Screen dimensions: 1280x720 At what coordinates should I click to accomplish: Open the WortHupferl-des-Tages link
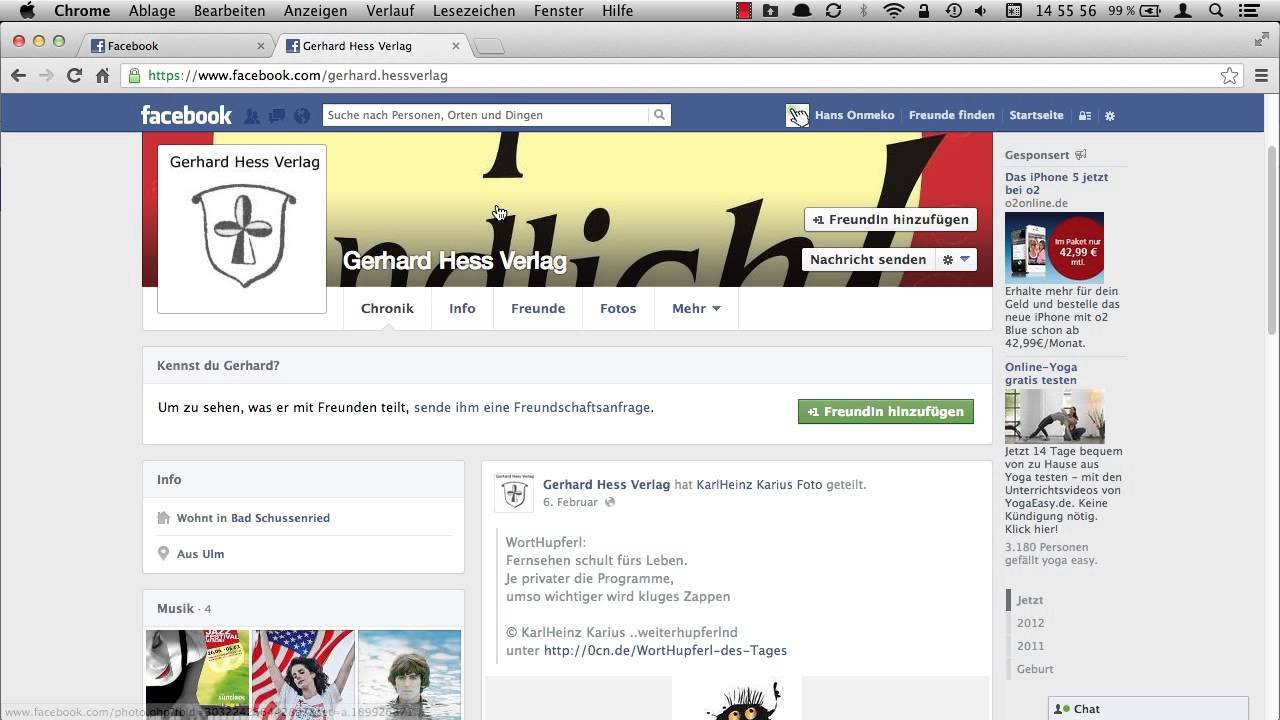point(665,651)
